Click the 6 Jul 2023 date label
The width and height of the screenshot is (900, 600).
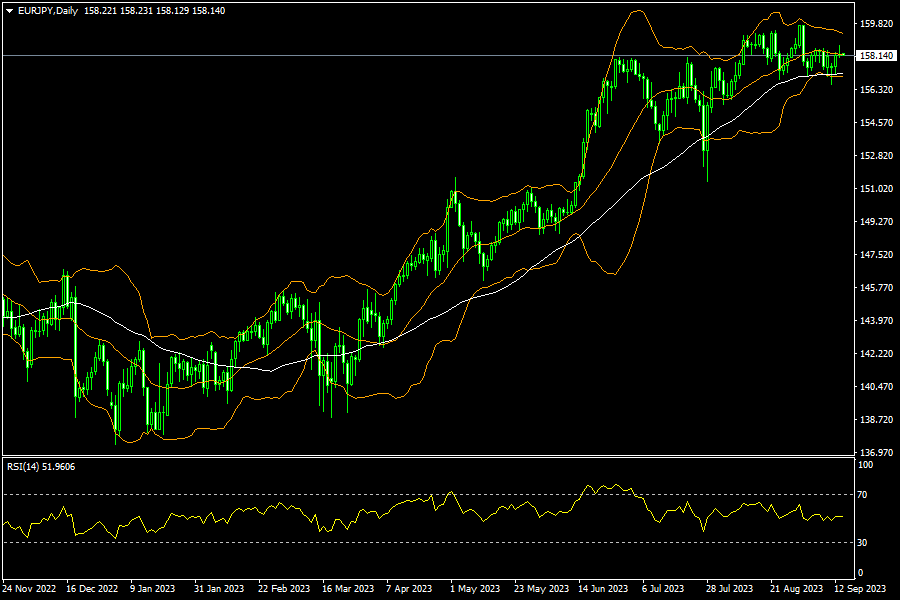663,589
